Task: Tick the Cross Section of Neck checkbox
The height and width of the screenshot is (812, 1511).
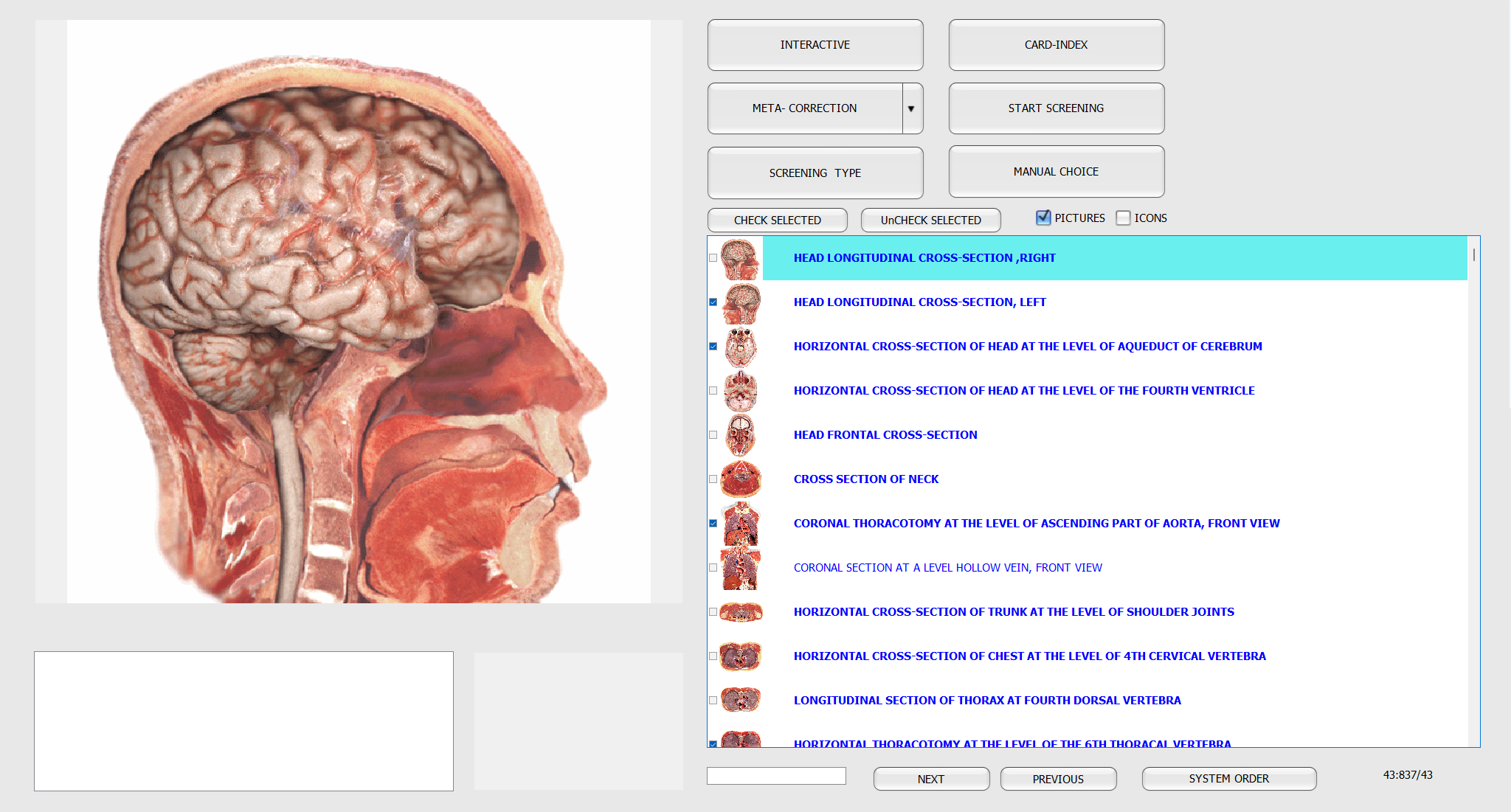Action: tap(713, 479)
